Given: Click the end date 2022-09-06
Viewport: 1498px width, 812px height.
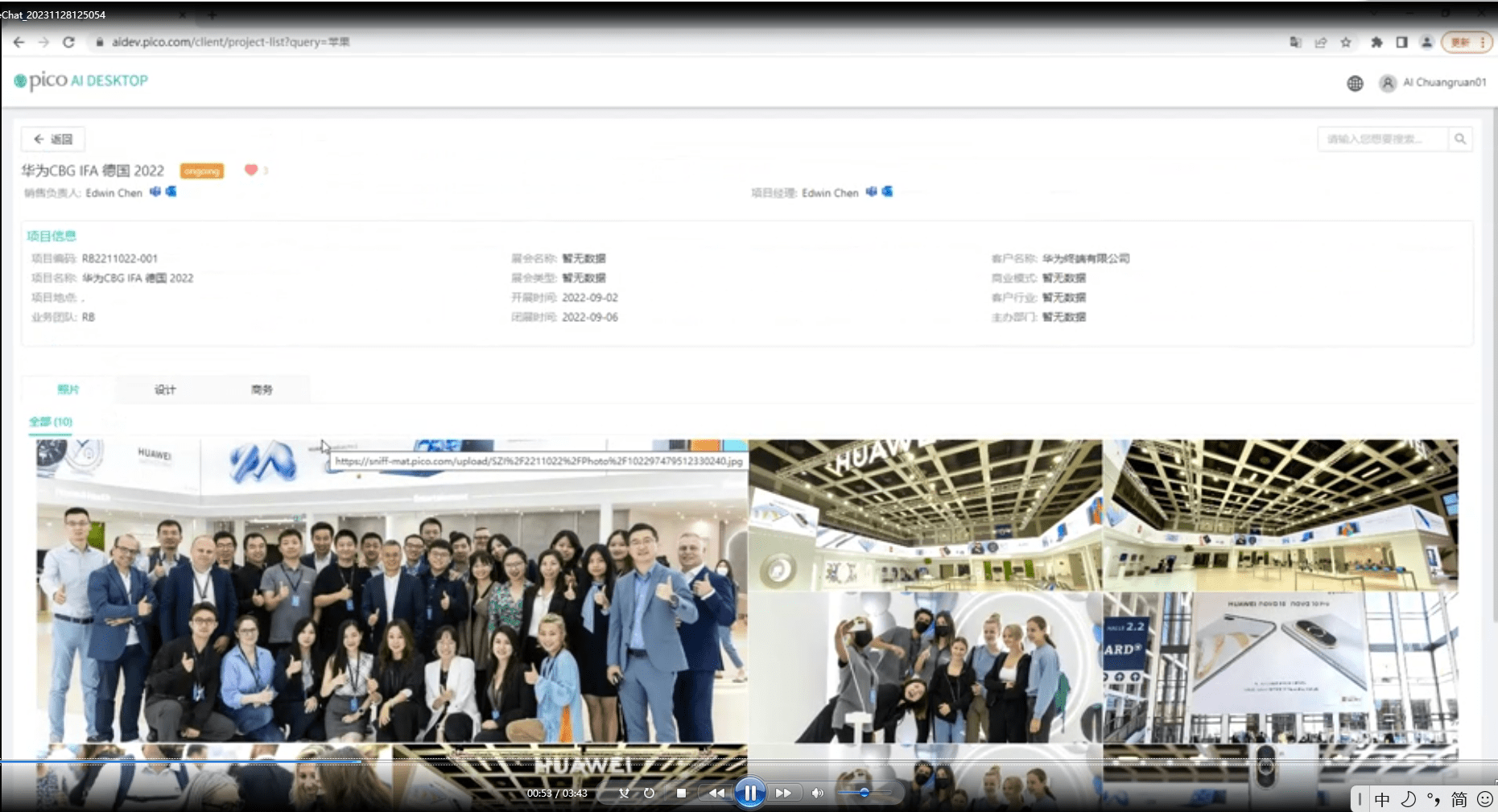Looking at the screenshot, I should click(x=590, y=317).
